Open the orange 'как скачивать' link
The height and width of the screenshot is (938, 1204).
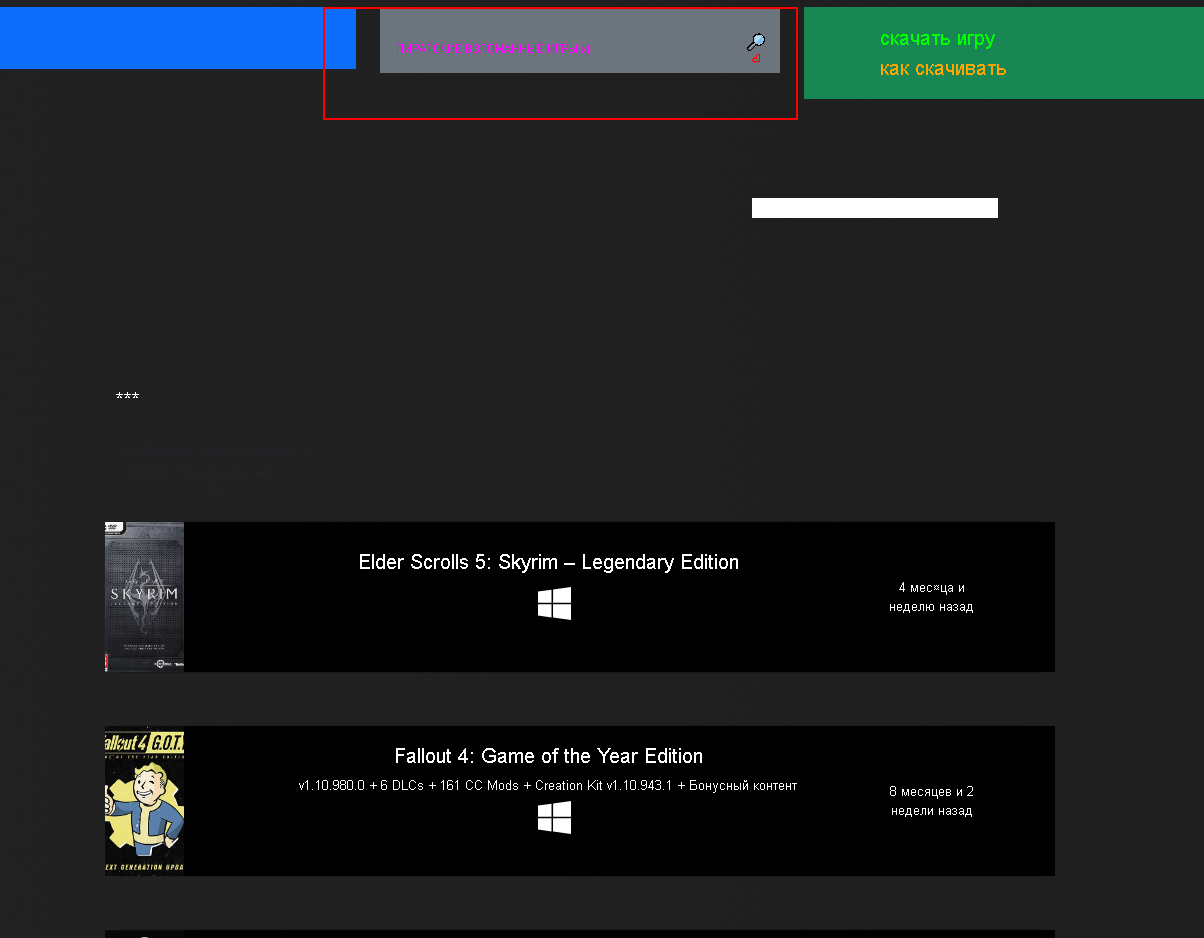pyautogui.click(x=942, y=69)
